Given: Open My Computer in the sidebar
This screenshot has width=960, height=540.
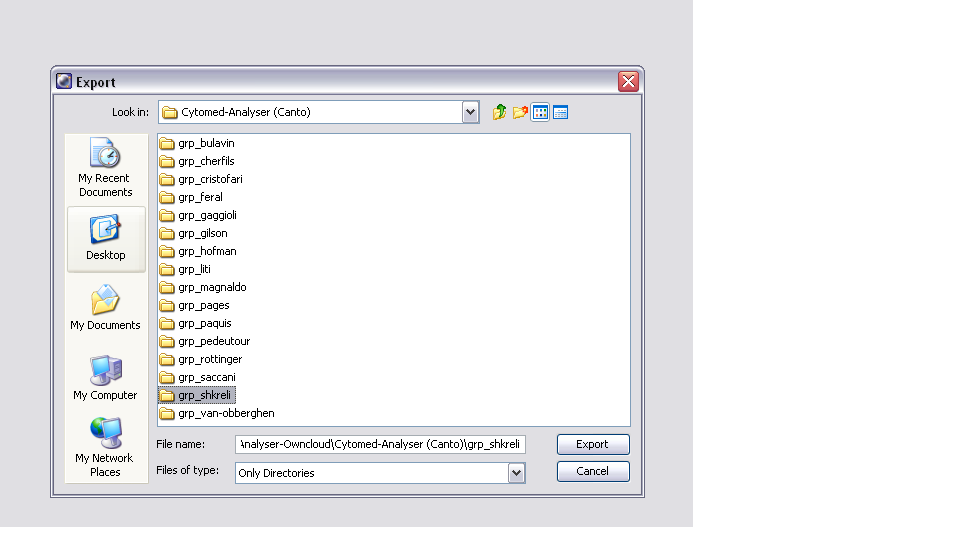Looking at the screenshot, I should [x=105, y=378].
